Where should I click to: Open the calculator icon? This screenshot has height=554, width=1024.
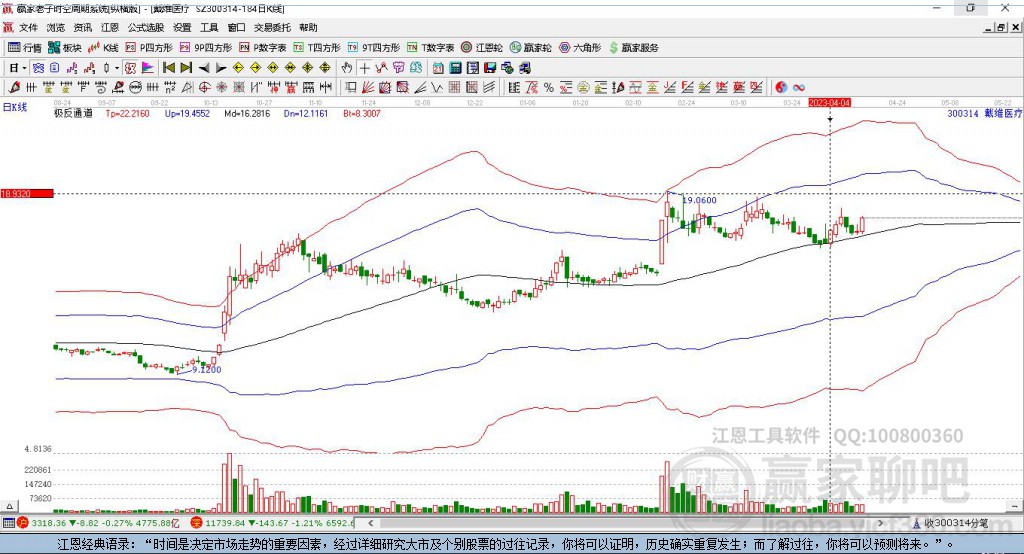456,68
